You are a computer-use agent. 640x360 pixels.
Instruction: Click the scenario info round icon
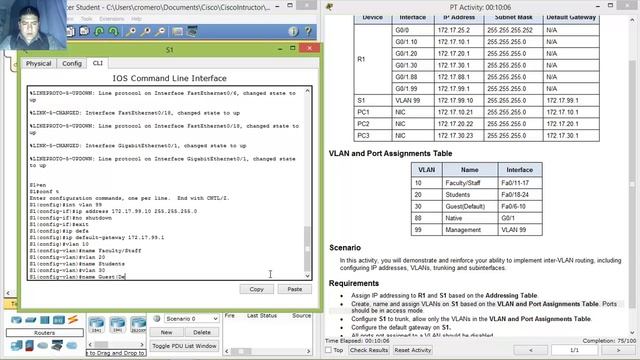[x=157, y=318]
